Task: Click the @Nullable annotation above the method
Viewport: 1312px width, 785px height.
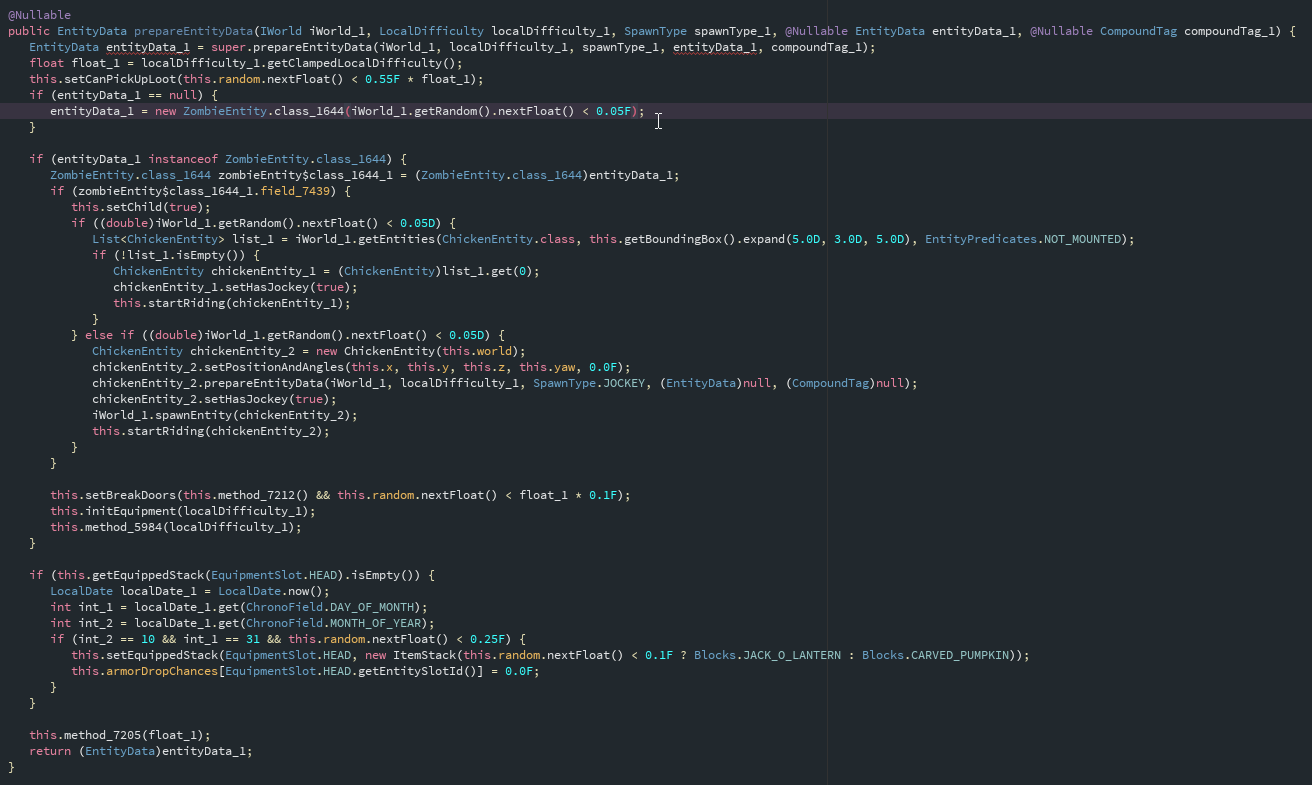Action: click(38, 14)
